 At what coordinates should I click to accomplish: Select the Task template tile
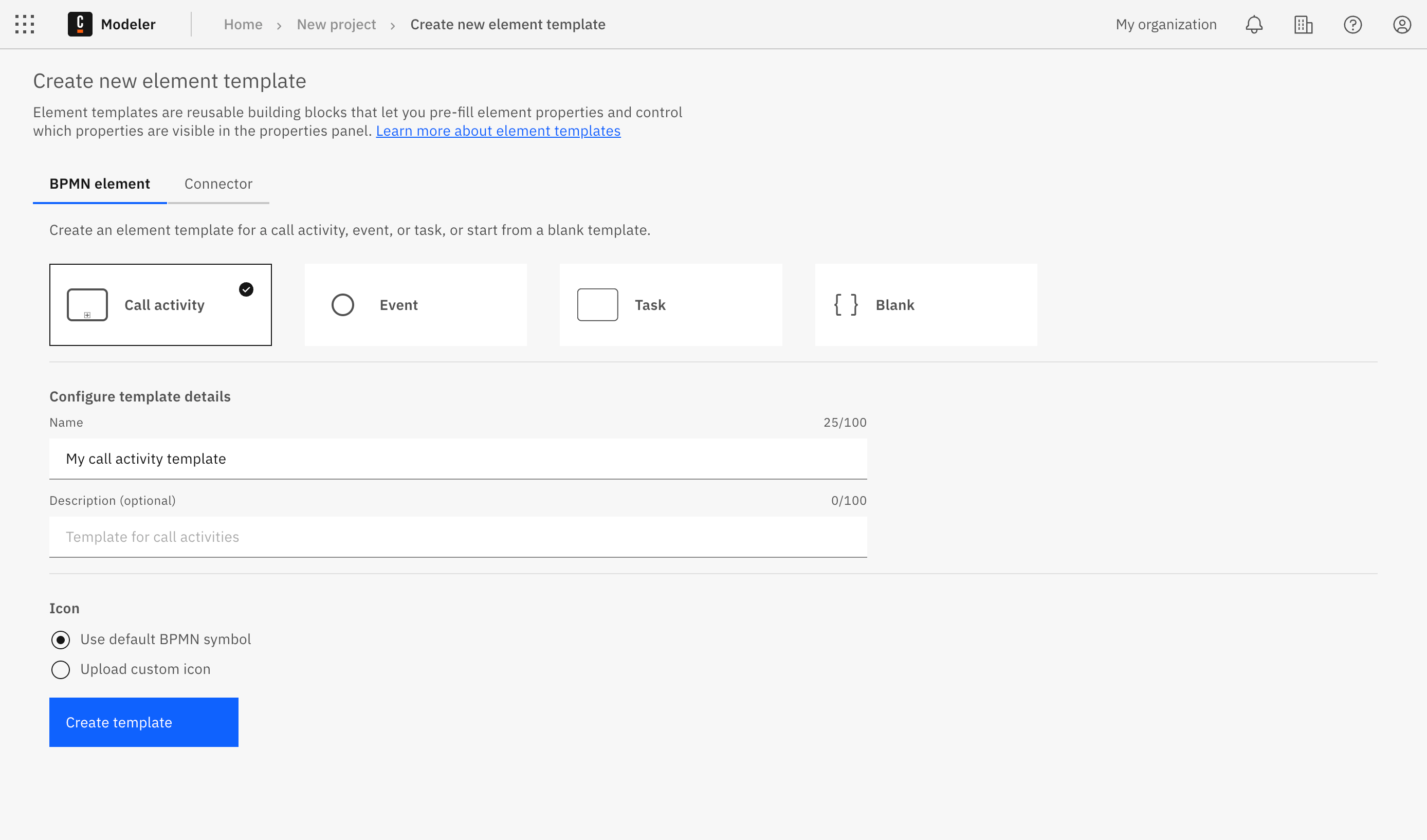(x=670, y=305)
